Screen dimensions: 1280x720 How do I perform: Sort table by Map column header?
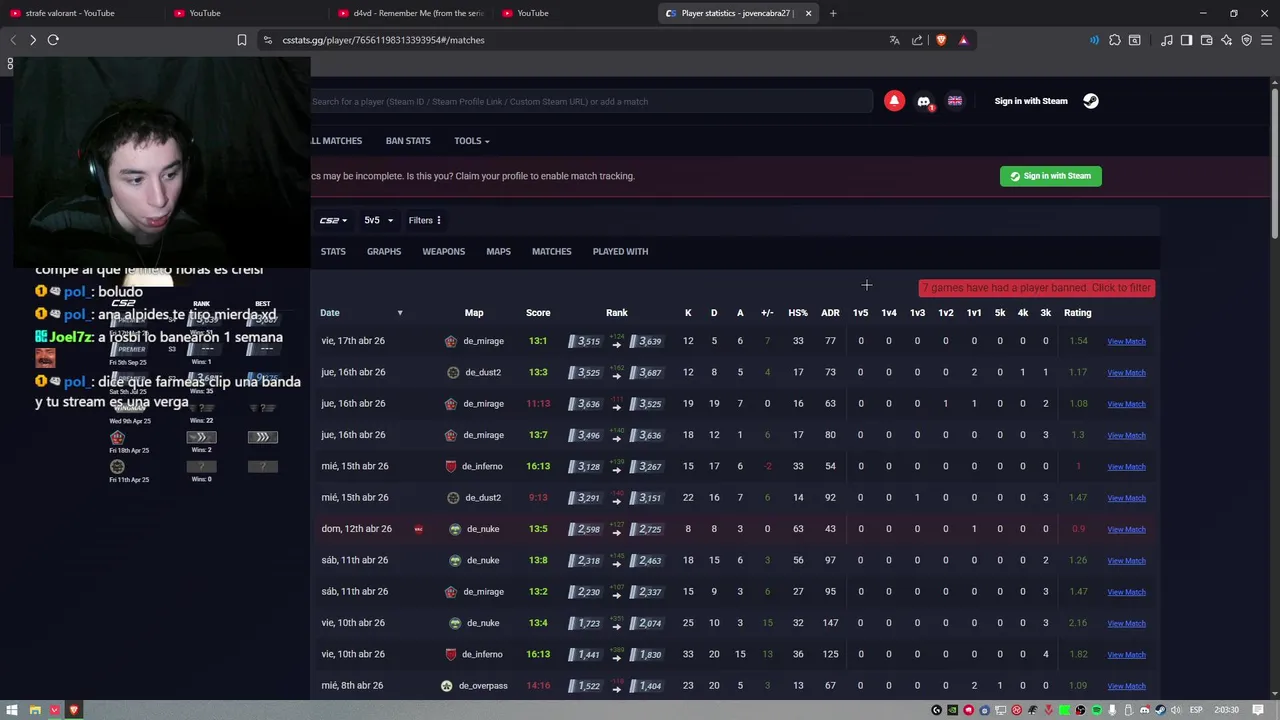(474, 313)
